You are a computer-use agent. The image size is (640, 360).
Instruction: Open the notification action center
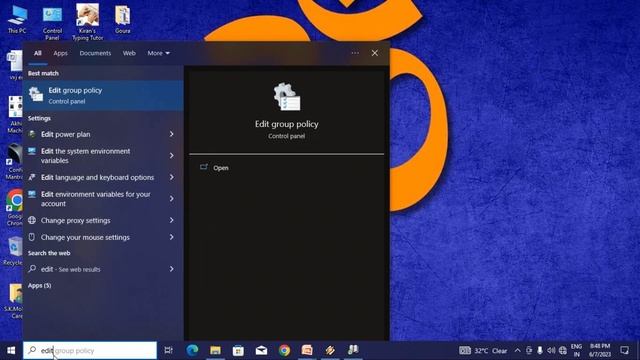(624, 350)
